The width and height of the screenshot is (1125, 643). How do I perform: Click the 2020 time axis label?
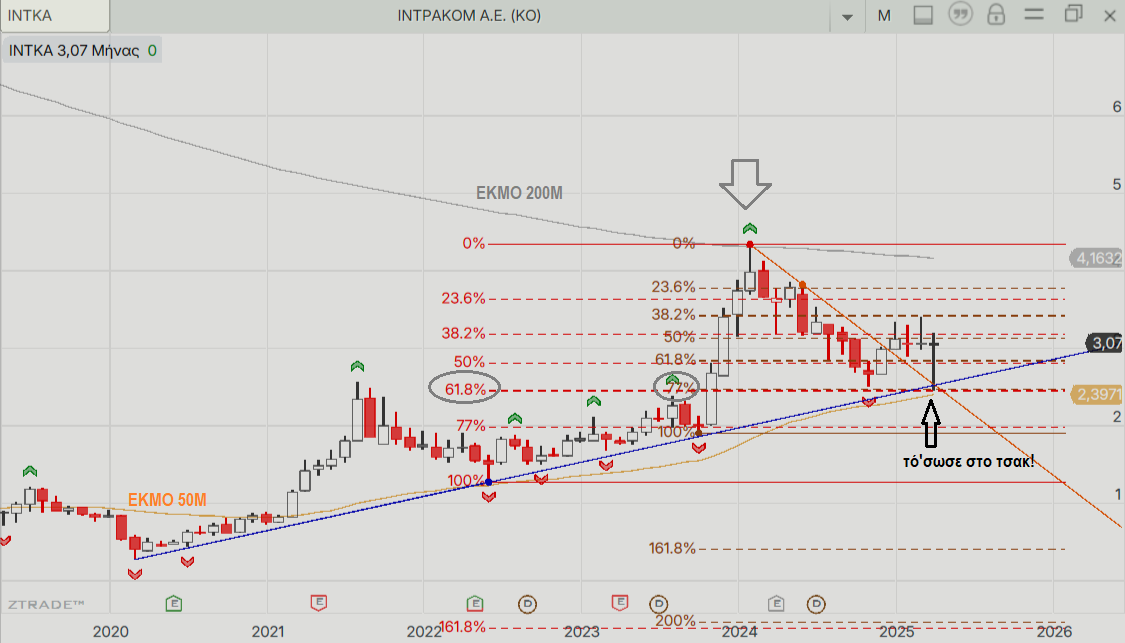(110, 632)
